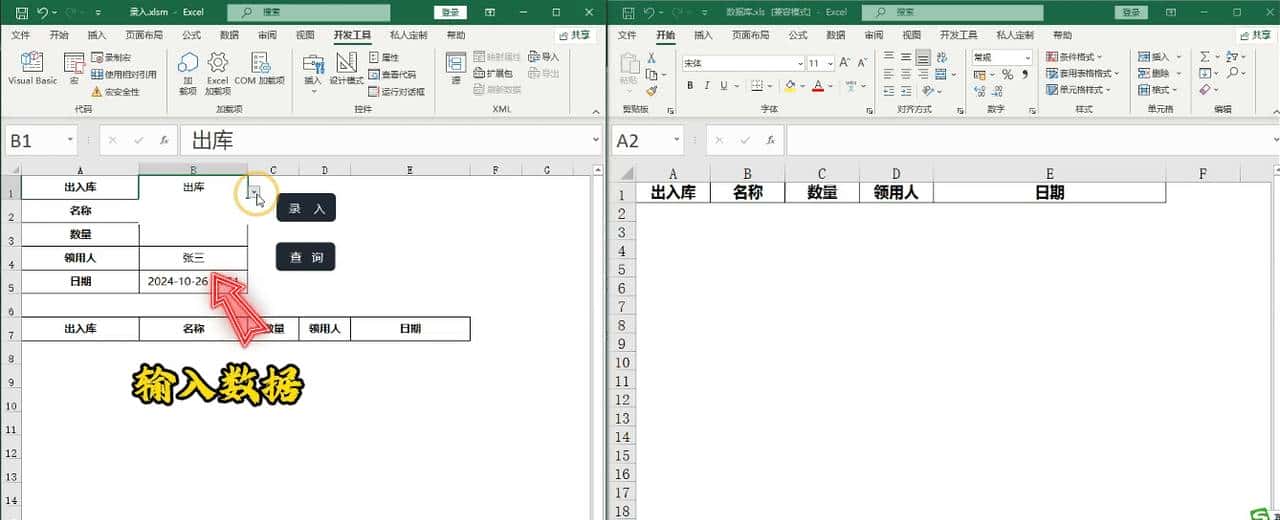The height and width of the screenshot is (520, 1280).
Task: Switch to 开发工具 tab in 数据库 window
Action: [960, 34]
